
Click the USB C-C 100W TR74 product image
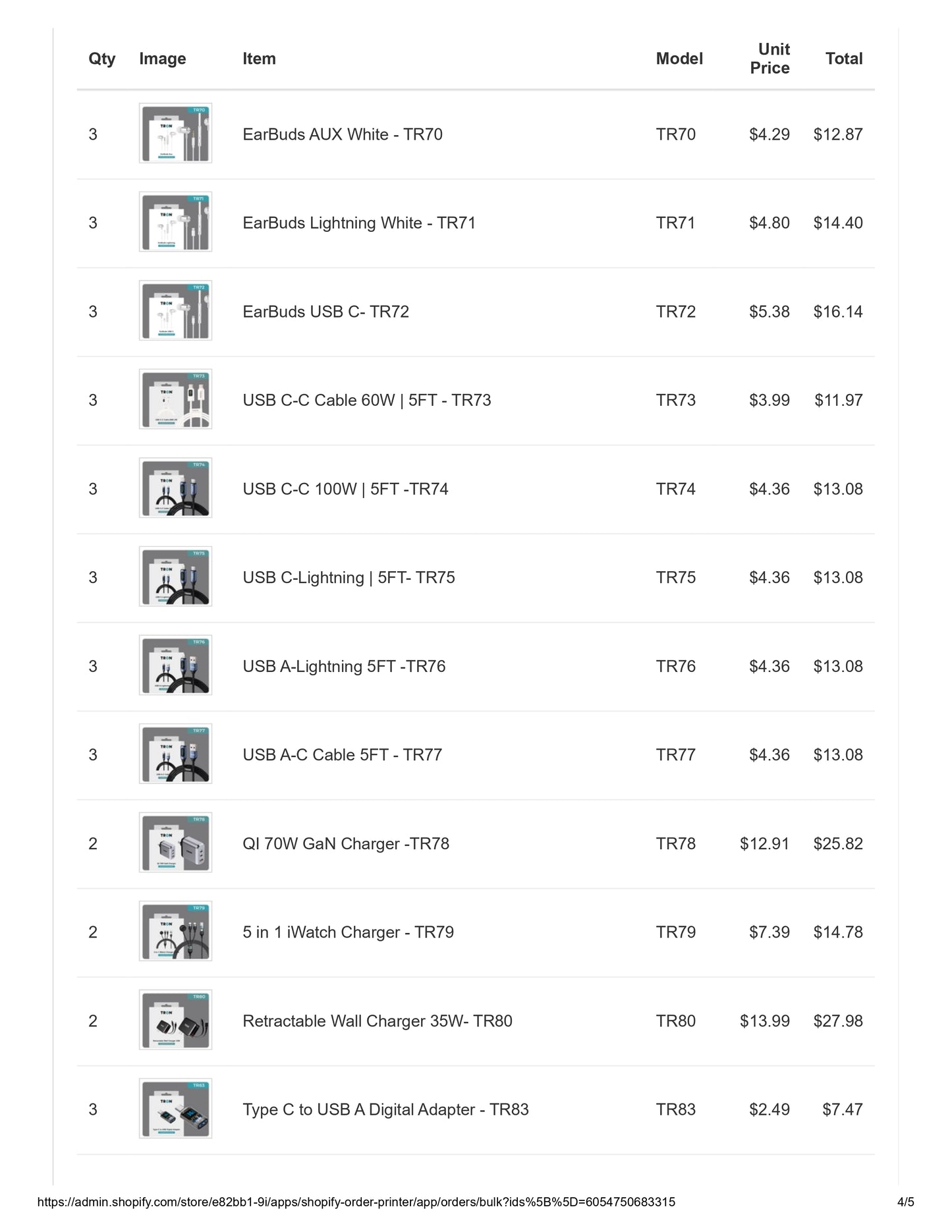[175, 488]
